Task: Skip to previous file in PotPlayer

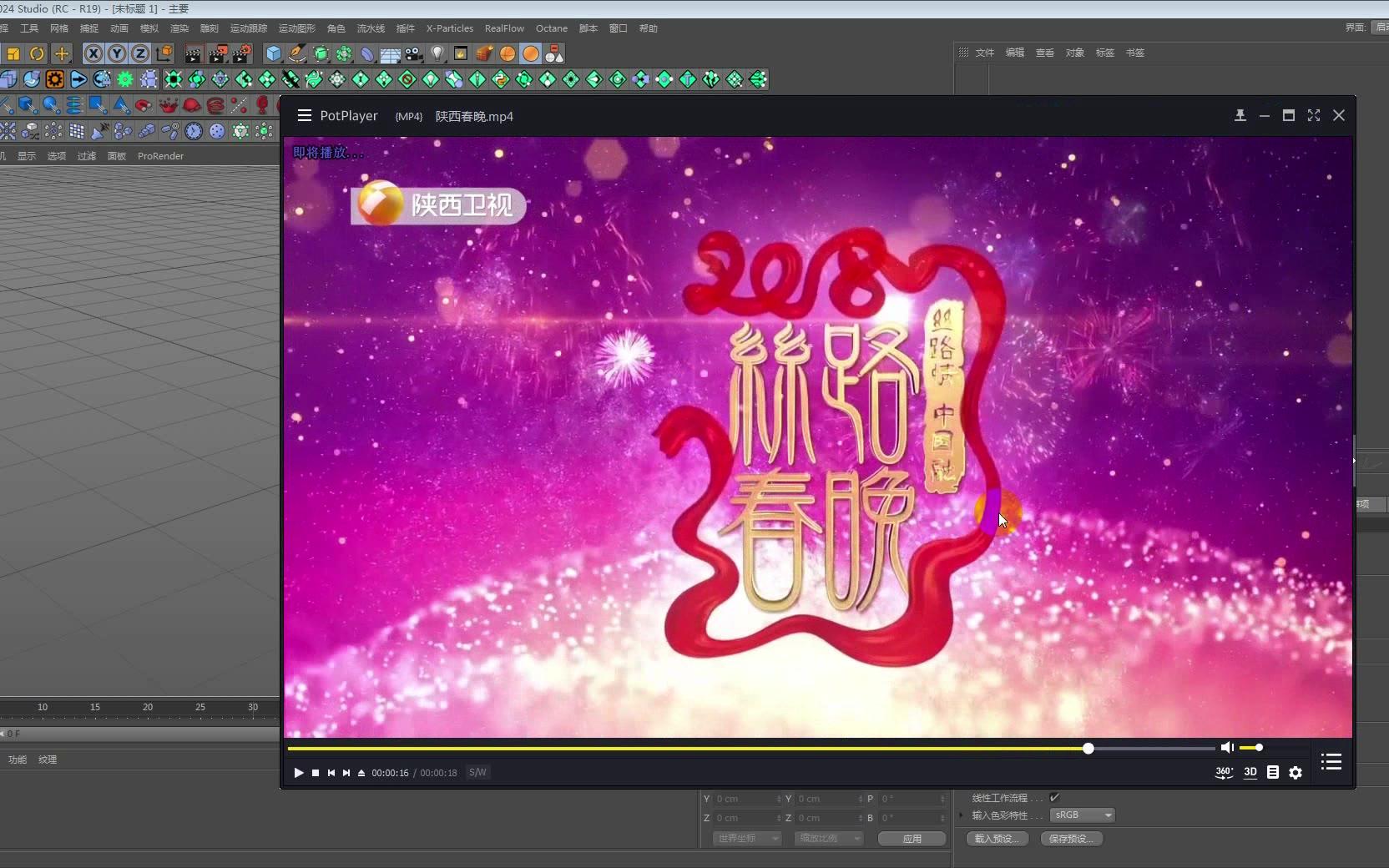Action: point(331,773)
